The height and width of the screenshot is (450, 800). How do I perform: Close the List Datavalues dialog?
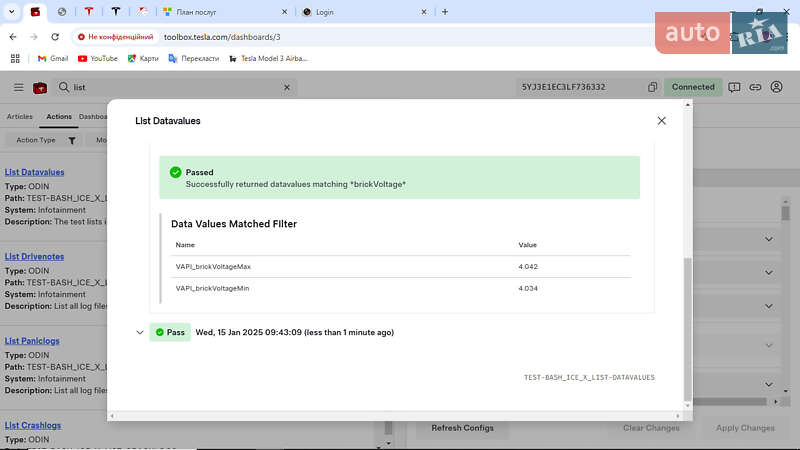coord(661,121)
